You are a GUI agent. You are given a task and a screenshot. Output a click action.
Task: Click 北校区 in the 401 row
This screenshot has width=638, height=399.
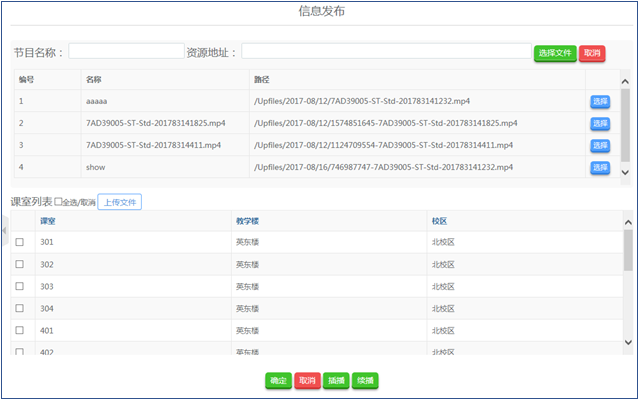[443, 331]
